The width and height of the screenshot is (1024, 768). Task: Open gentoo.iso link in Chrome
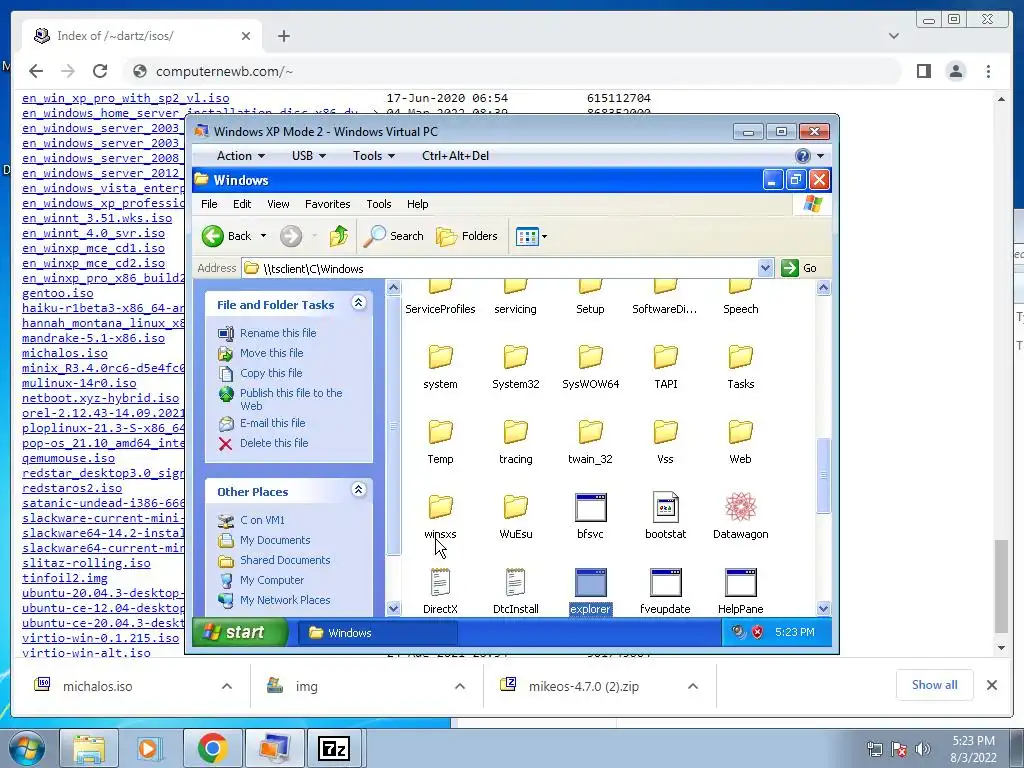[57, 293]
